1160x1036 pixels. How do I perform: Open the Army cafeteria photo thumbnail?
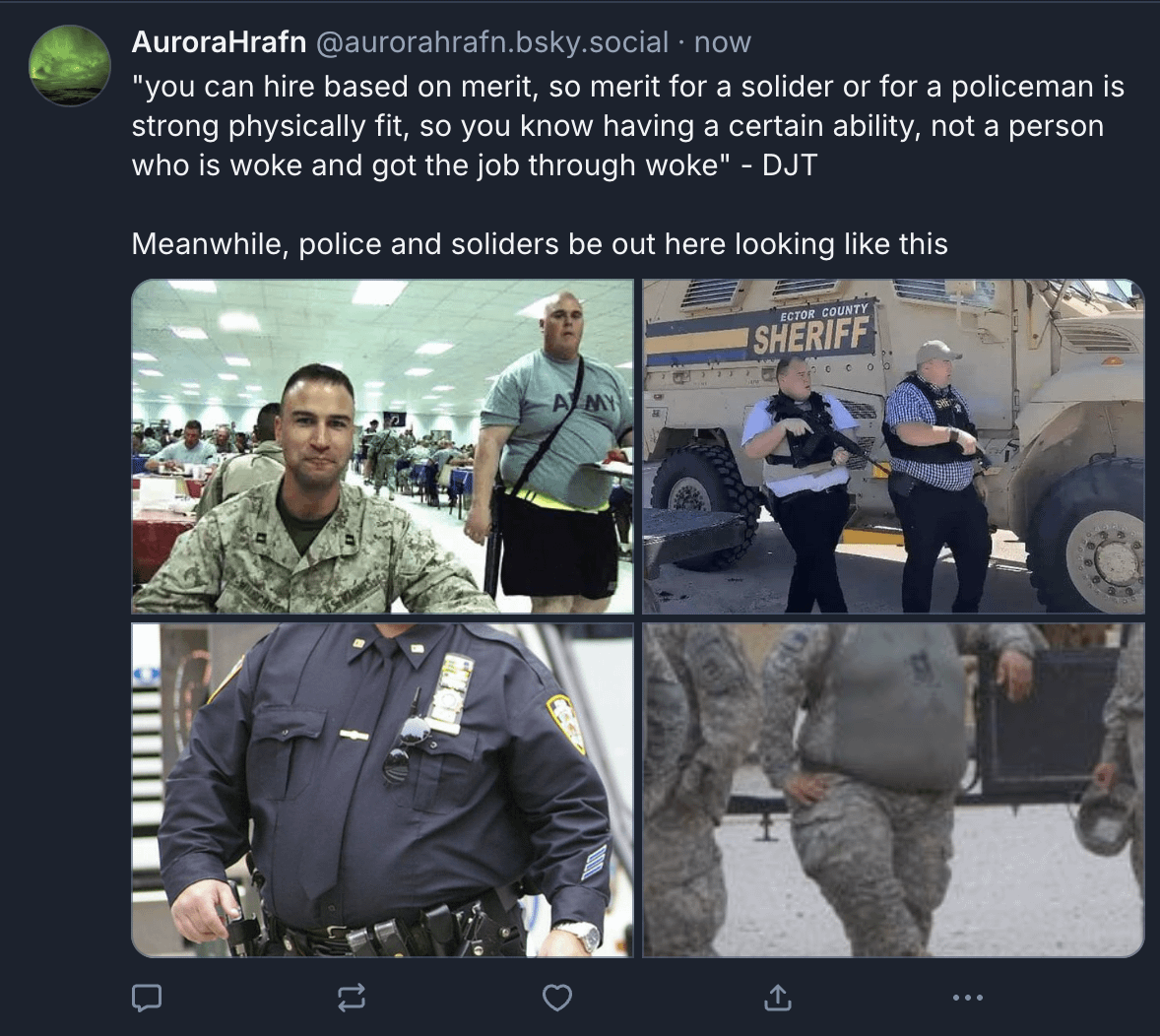coord(382,446)
